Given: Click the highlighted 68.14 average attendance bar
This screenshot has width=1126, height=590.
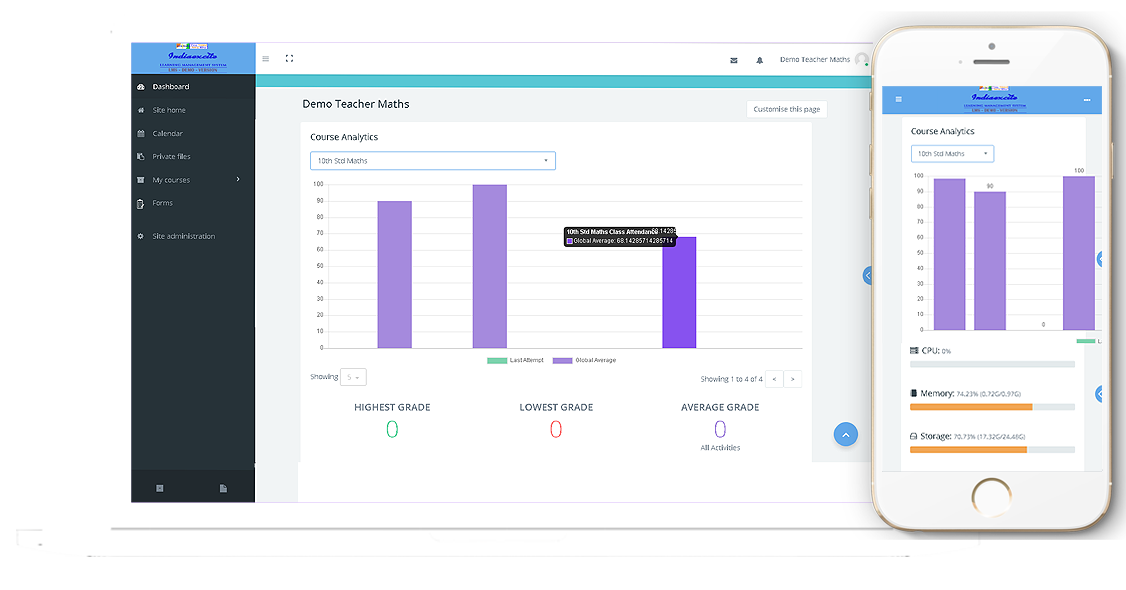Looking at the screenshot, I should (x=679, y=293).
